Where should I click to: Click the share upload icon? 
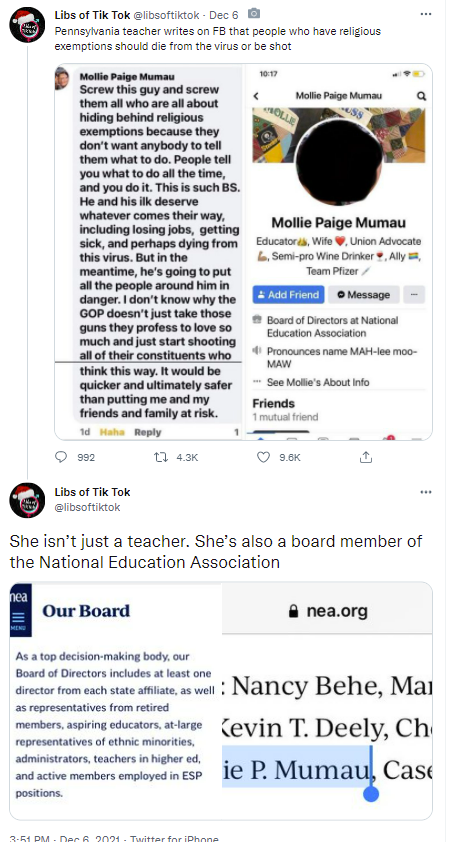click(366, 457)
